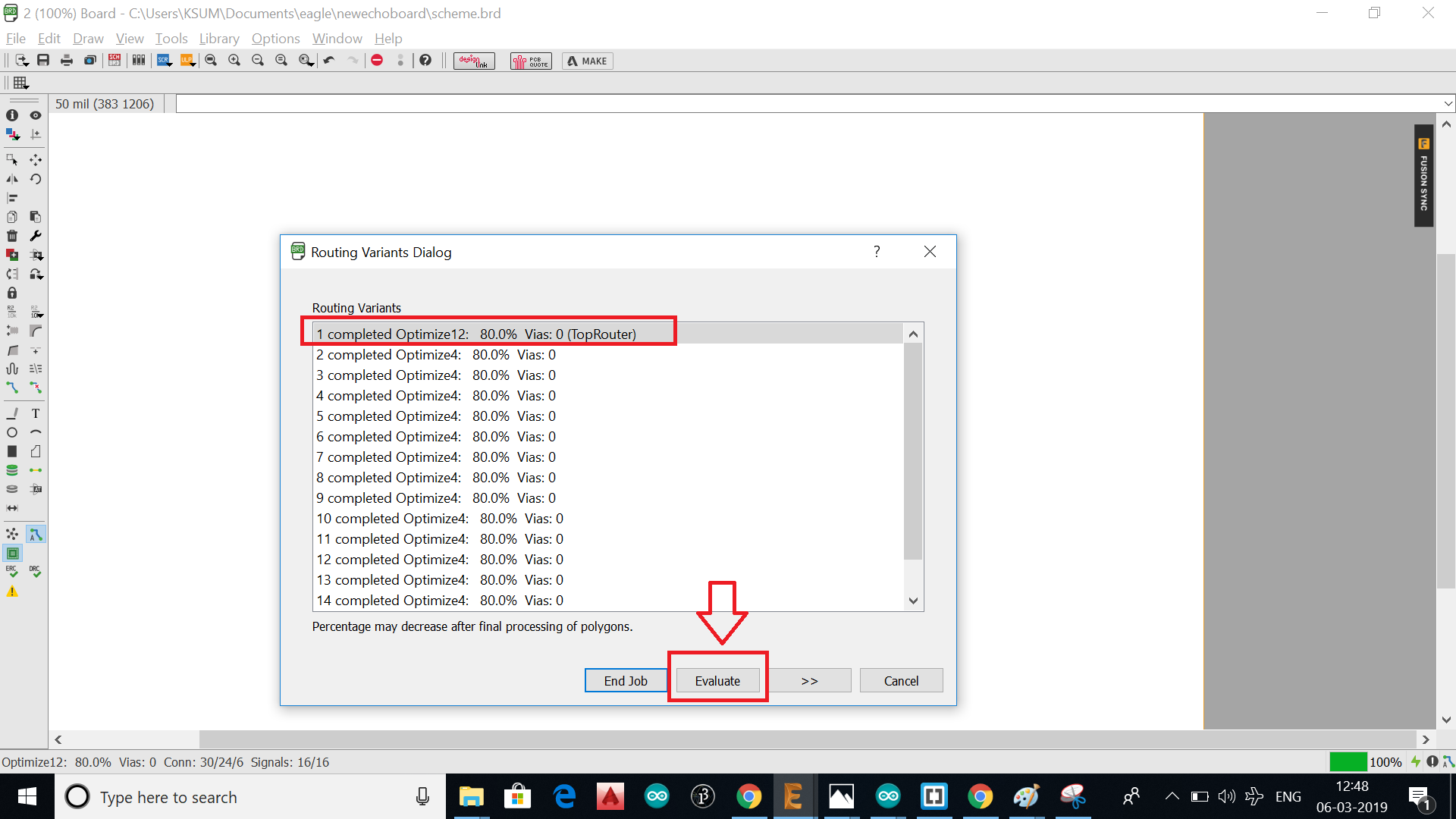The width and height of the screenshot is (1456, 819).
Task: Select the Delete trash can tool
Action: 12,236
